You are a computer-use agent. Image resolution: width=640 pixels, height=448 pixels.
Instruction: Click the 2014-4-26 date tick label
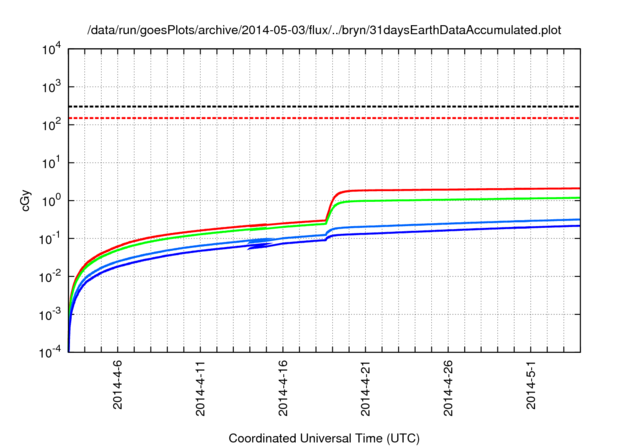pos(448,388)
